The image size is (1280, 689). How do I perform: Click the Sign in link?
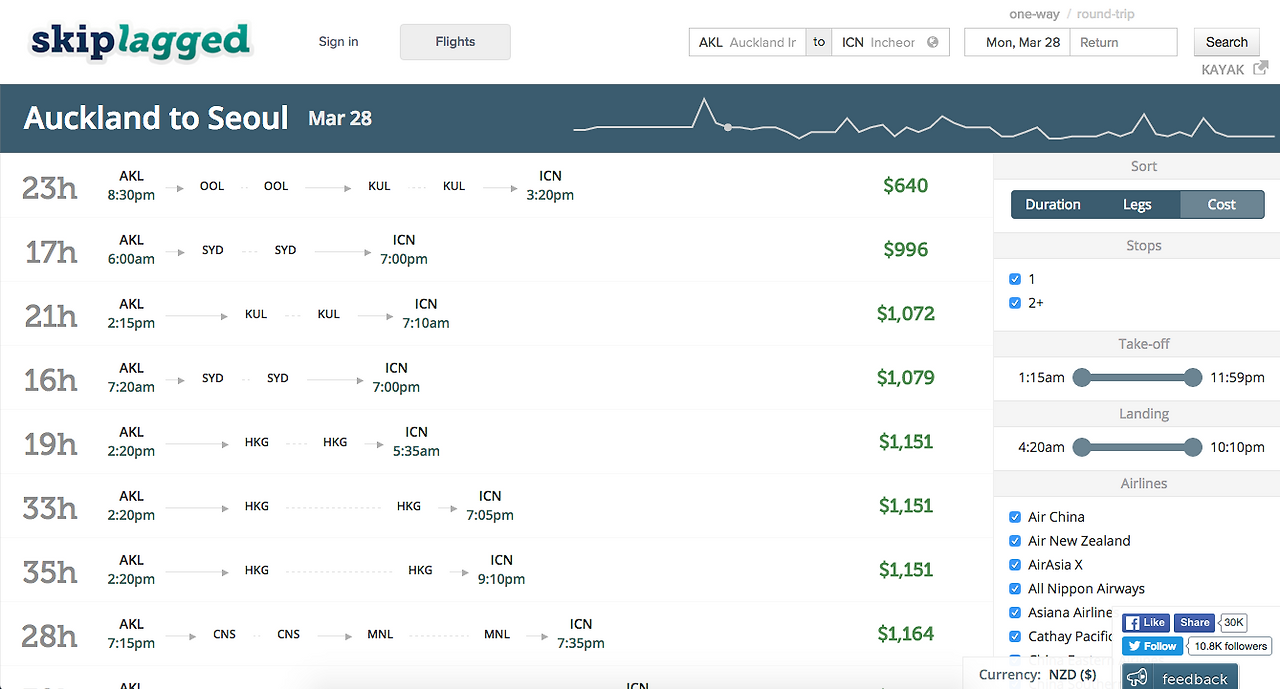[x=338, y=41]
